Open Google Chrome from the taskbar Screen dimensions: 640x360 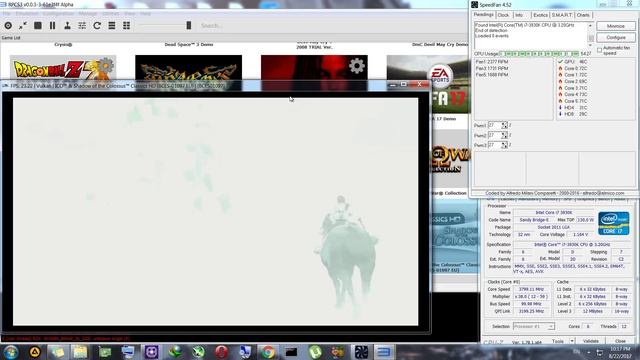point(268,352)
